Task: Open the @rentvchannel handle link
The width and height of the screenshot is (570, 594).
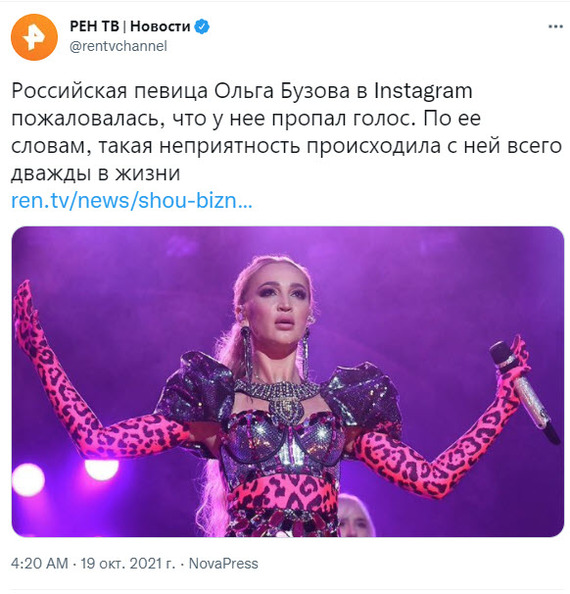Action: [x=118, y=46]
